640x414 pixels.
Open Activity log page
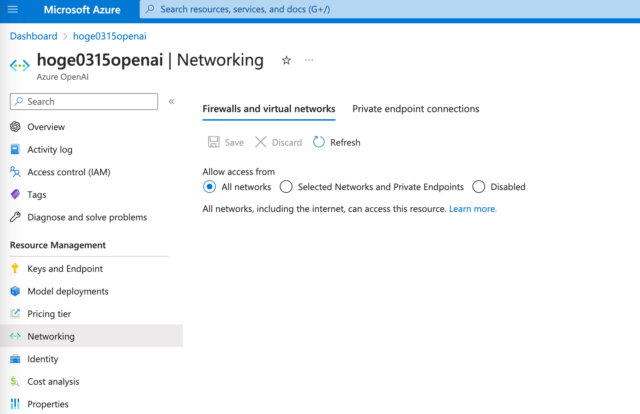coord(50,149)
